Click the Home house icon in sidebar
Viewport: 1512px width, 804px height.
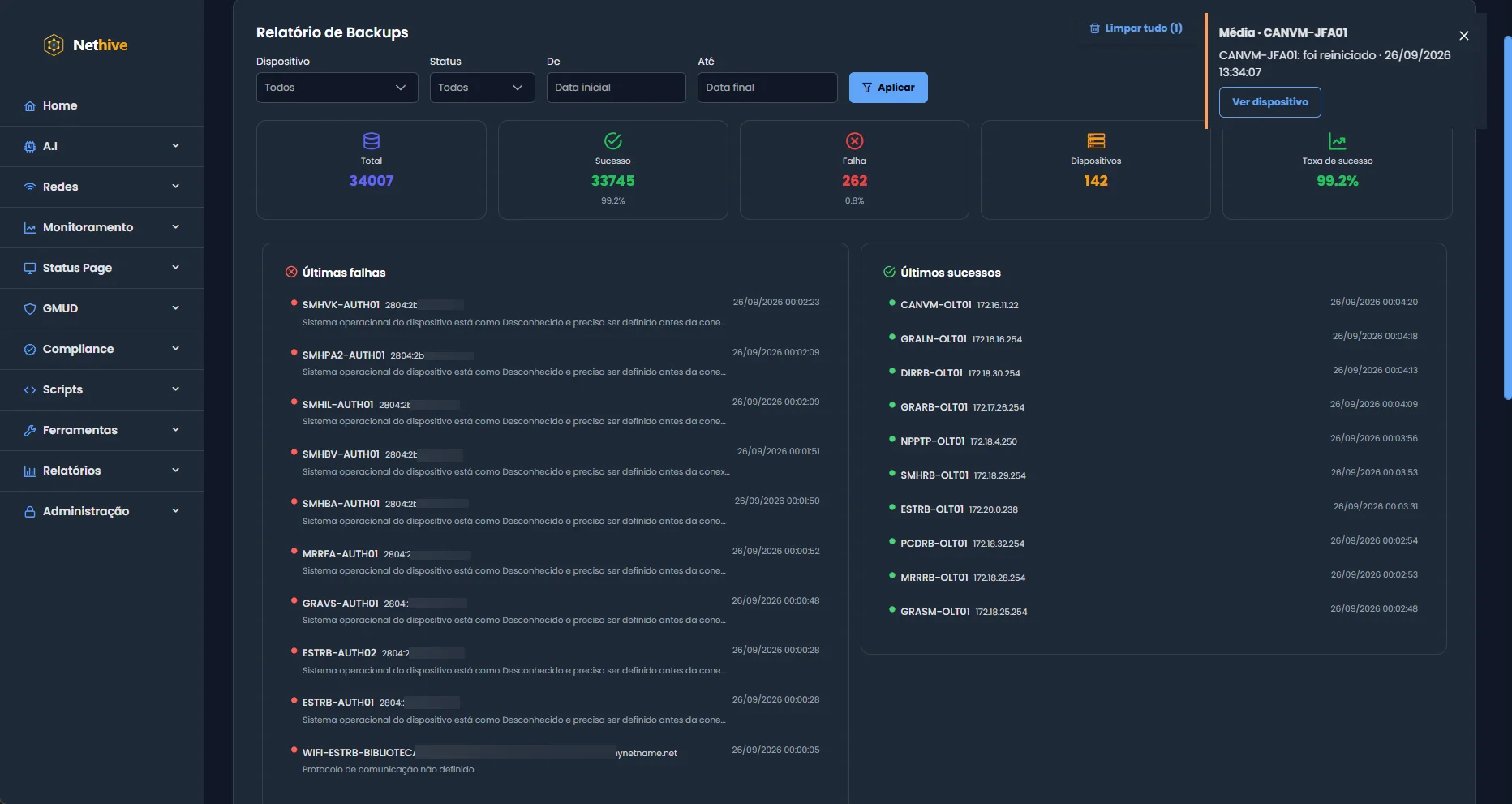30,106
